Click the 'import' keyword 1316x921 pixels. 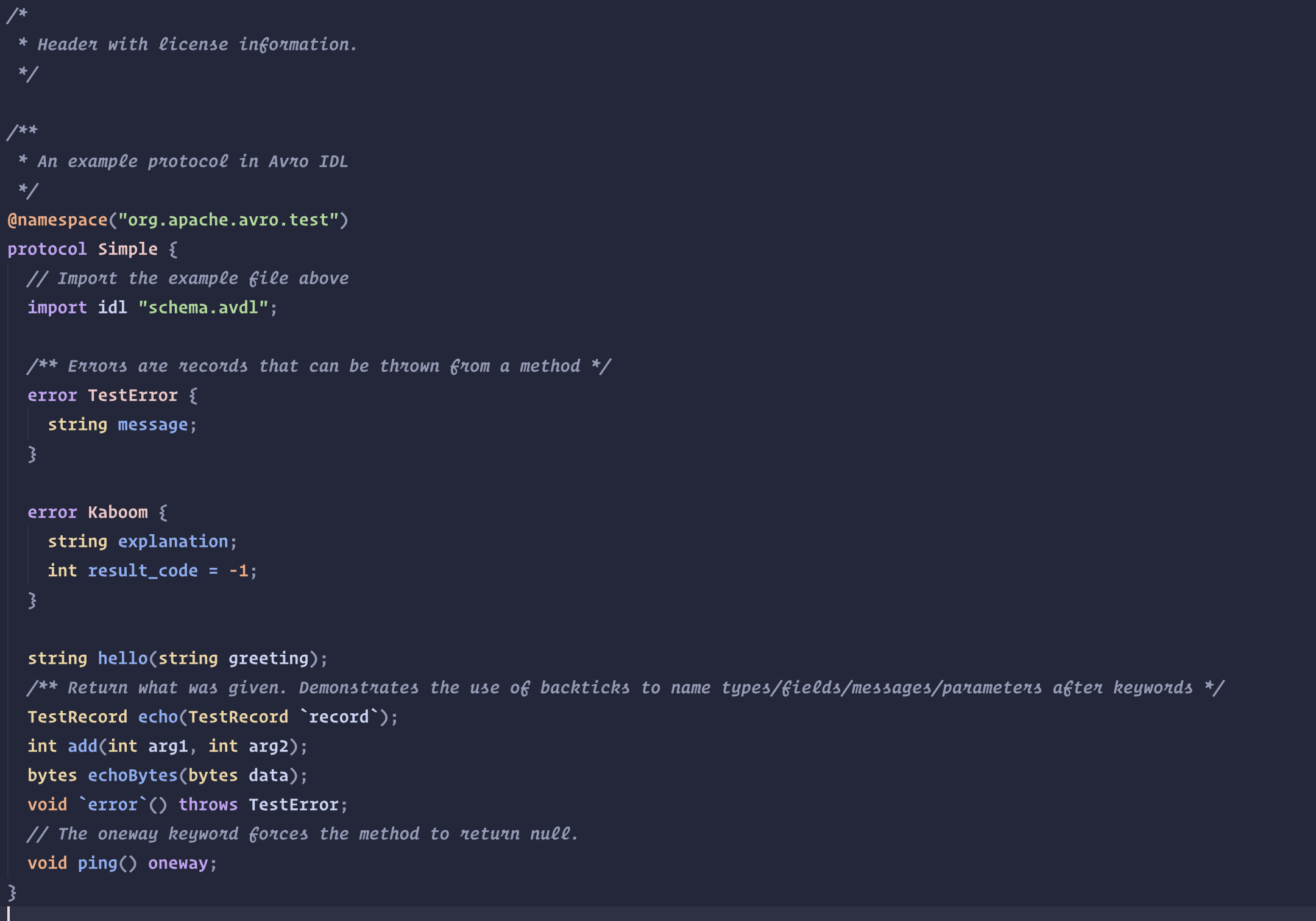(x=57, y=308)
